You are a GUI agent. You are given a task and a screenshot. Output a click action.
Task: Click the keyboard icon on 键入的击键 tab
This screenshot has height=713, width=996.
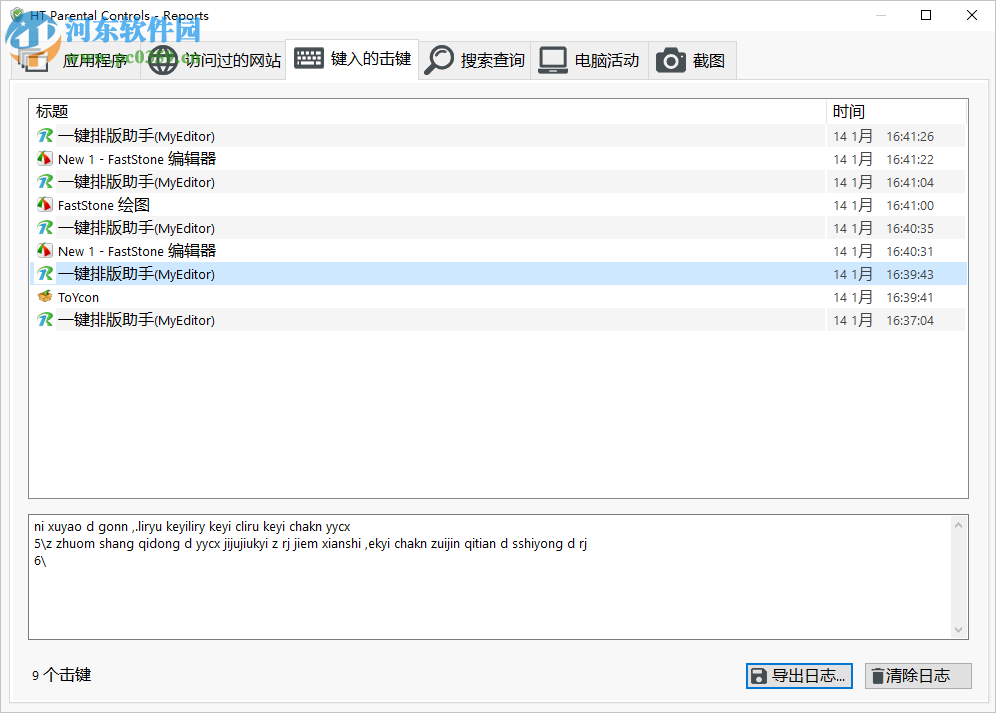(x=311, y=59)
